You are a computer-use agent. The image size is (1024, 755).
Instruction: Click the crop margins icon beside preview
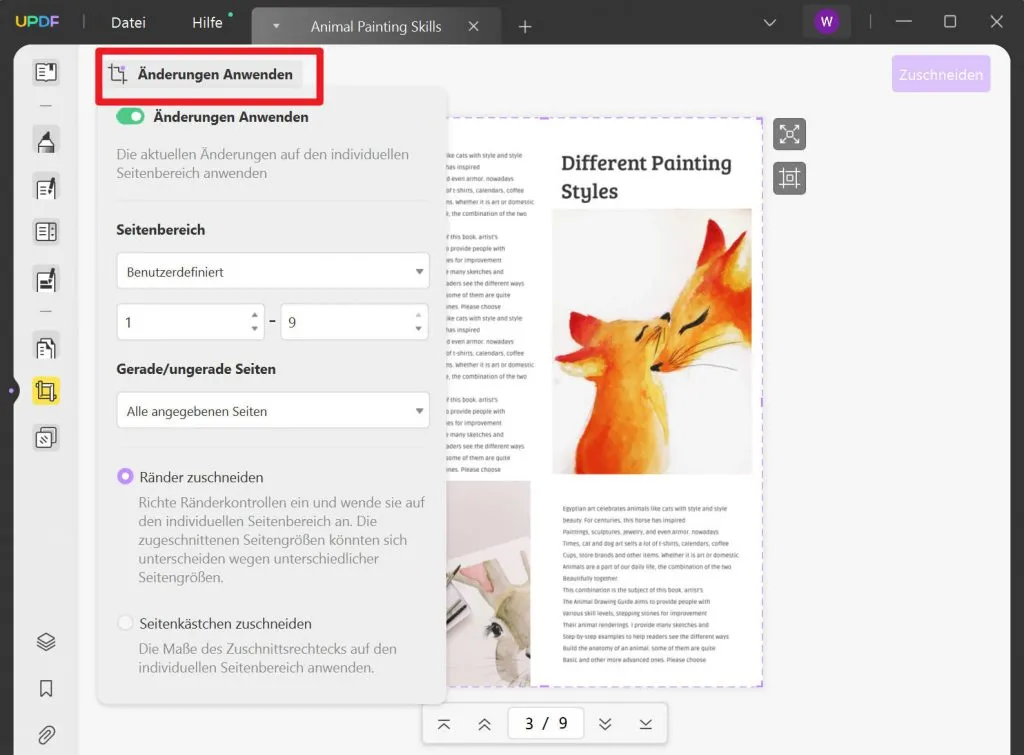[x=789, y=178]
